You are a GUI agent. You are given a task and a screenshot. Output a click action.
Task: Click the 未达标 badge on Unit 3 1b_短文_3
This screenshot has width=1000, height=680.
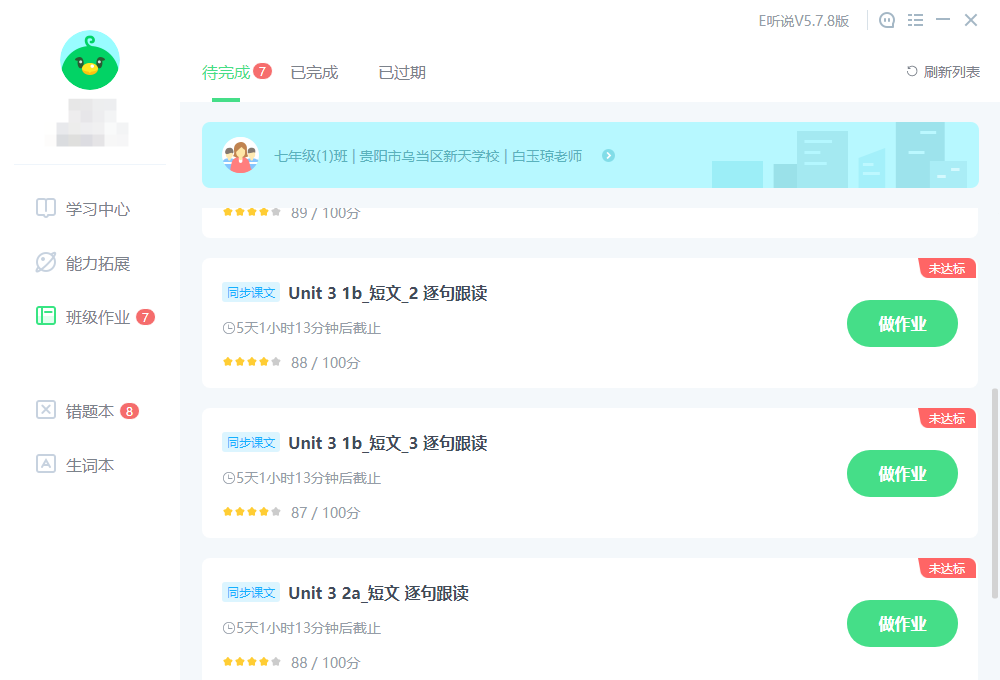click(946, 418)
